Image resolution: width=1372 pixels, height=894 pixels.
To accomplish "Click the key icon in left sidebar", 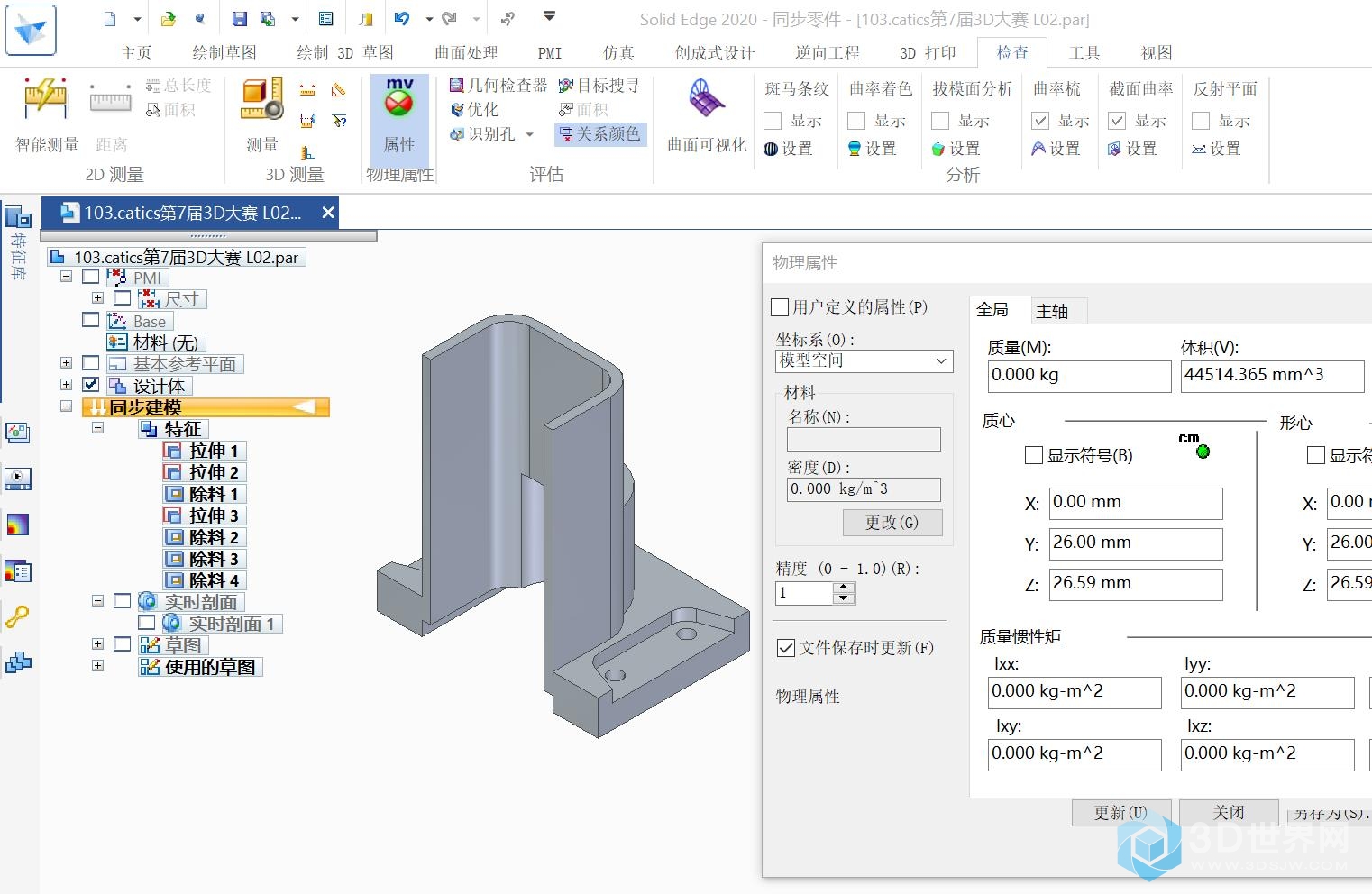I will [x=18, y=616].
